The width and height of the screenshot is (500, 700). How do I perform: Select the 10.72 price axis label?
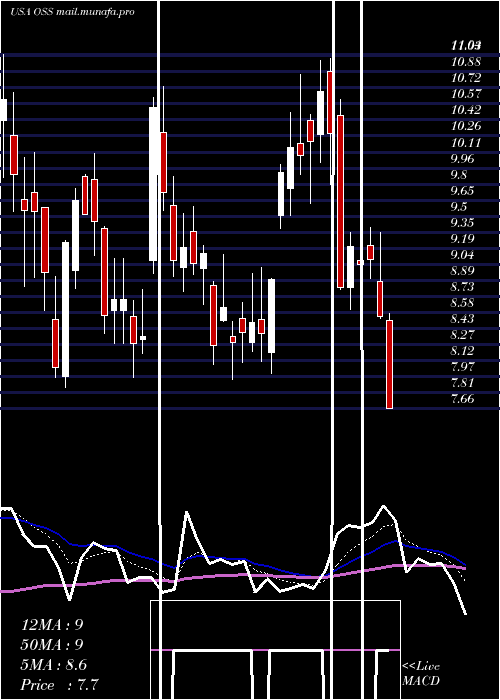(x=466, y=78)
